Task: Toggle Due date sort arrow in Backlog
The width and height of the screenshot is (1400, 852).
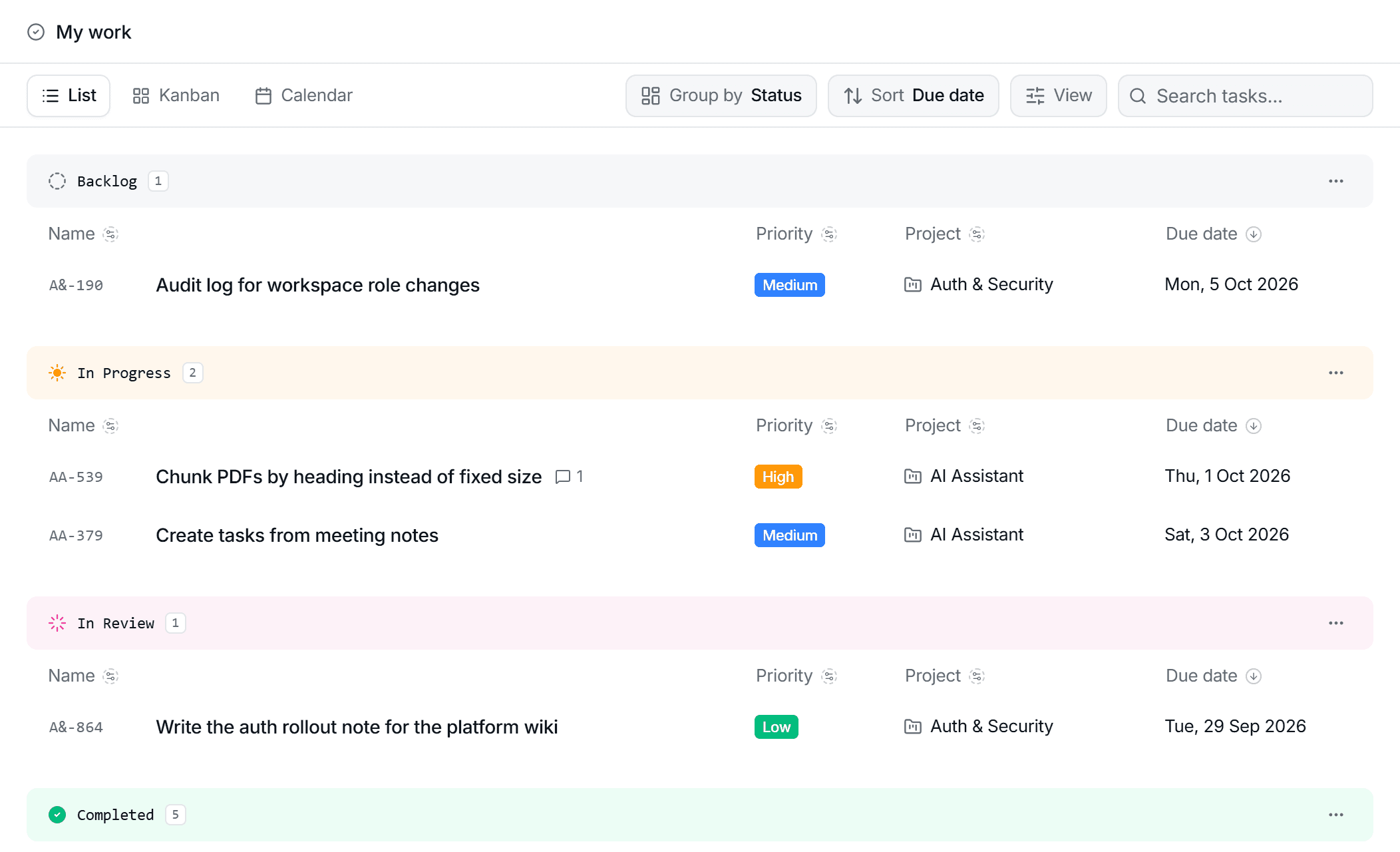Action: pyautogui.click(x=1254, y=234)
